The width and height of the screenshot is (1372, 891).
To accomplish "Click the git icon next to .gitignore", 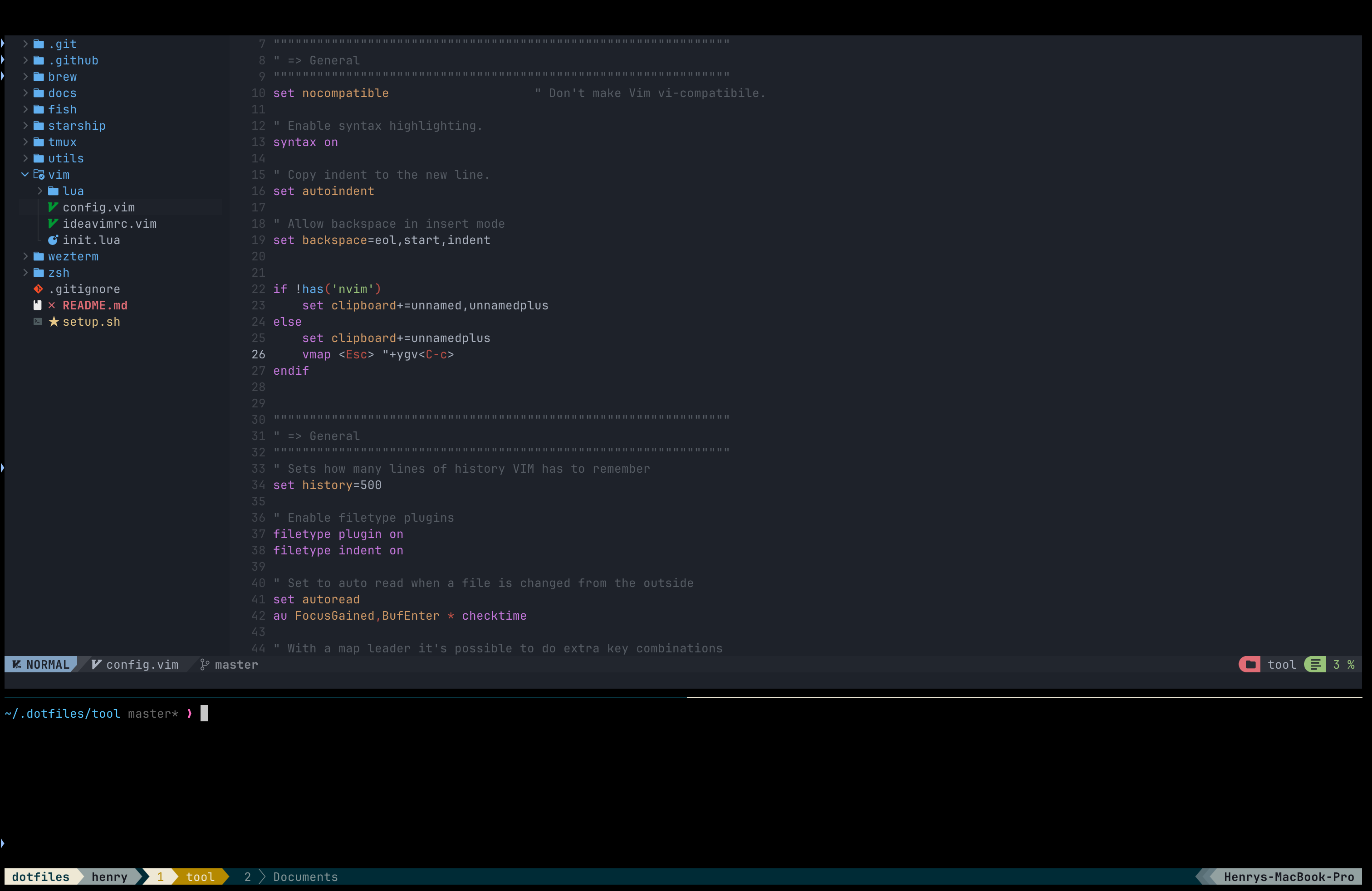I will 38,289.
